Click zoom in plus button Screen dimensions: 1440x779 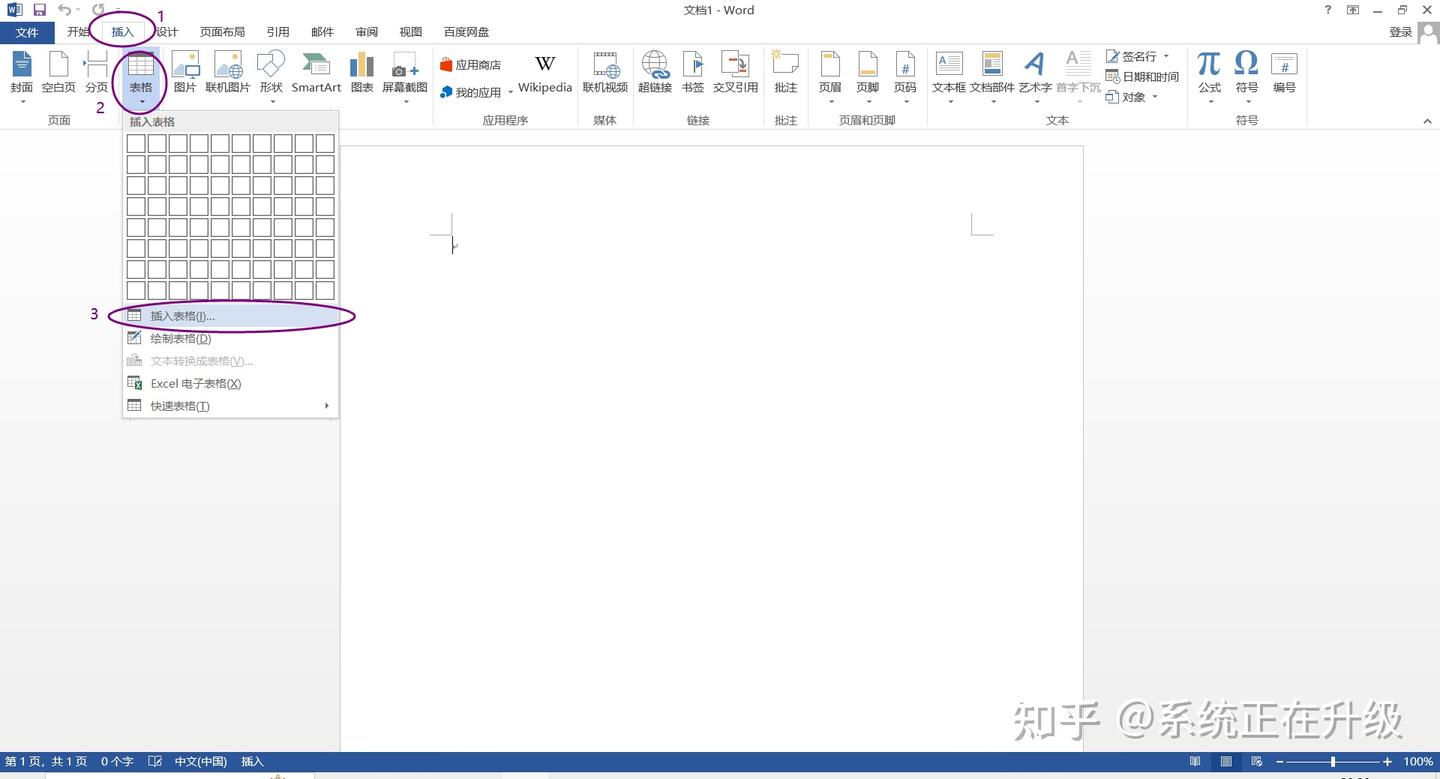pos(1387,762)
